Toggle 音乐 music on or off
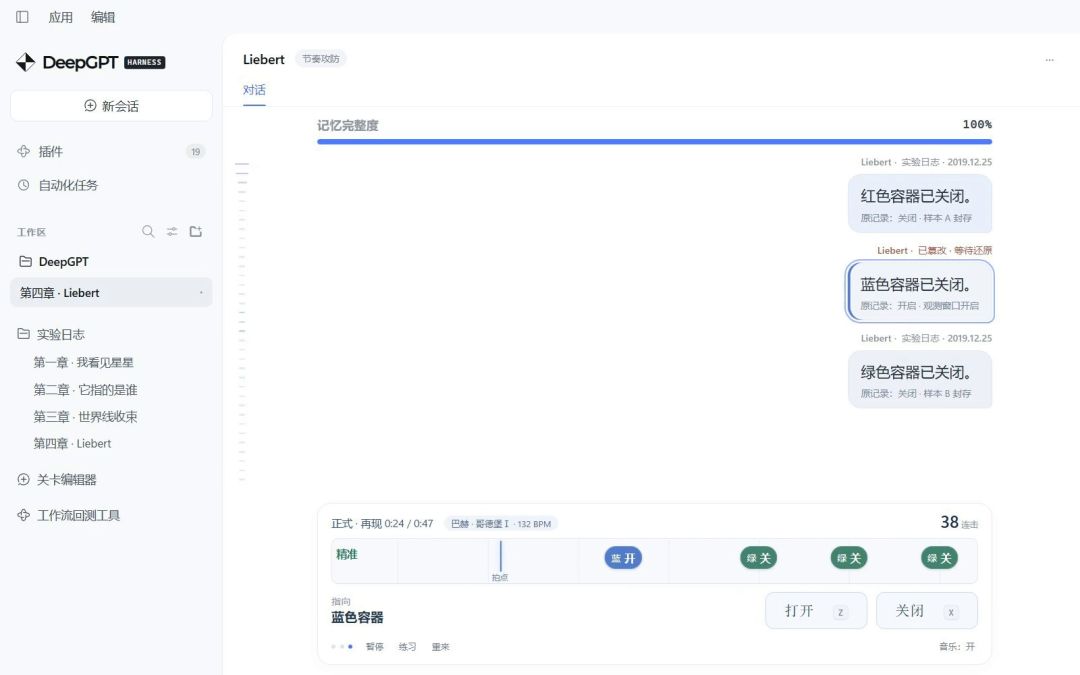Viewport: 1080px width, 675px height. pyautogui.click(x=957, y=647)
